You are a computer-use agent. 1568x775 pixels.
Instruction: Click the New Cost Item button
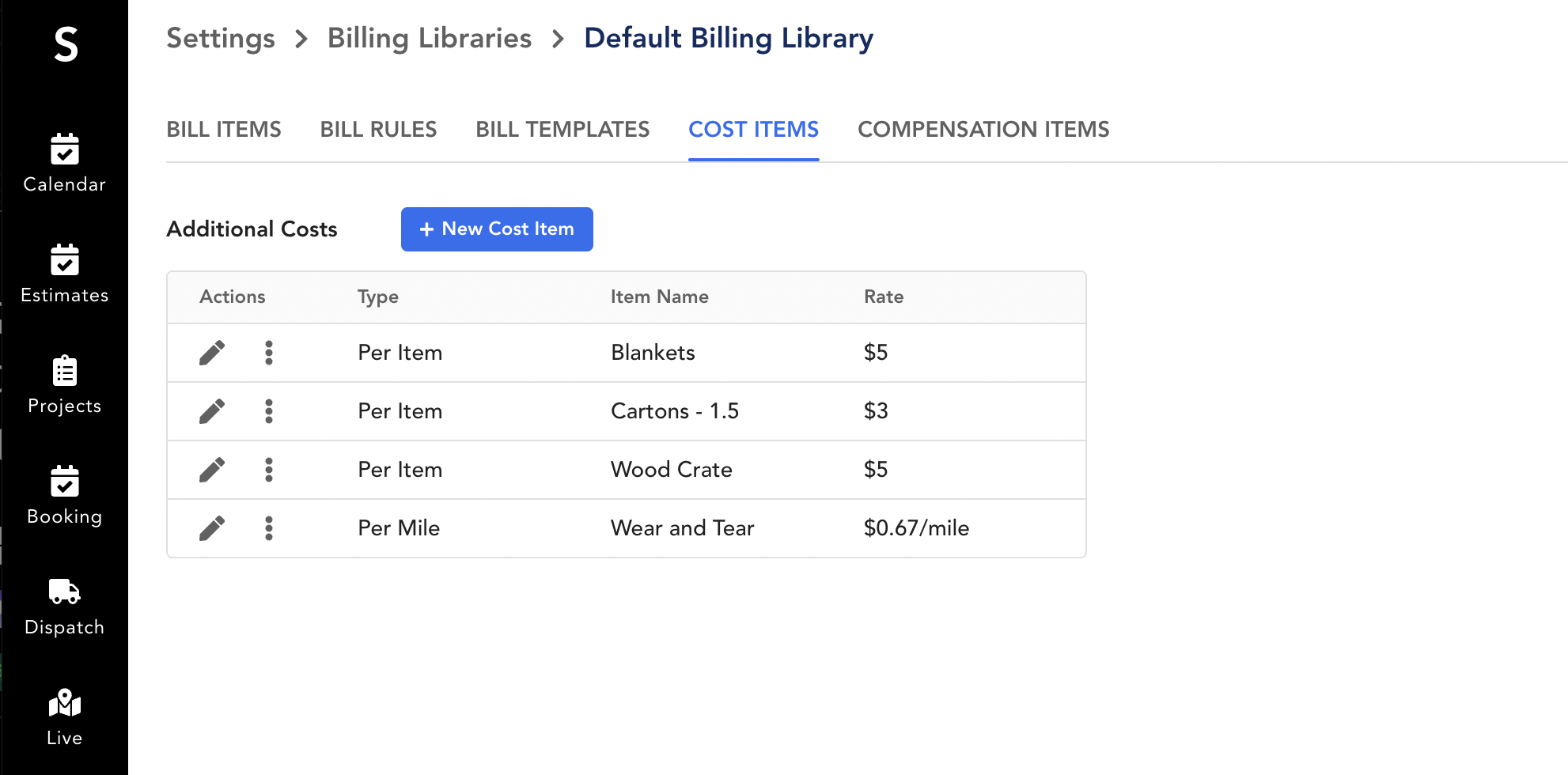tap(497, 229)
